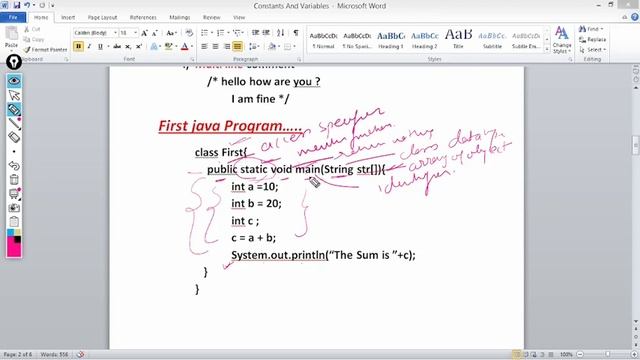
Task: Apply the Heading 1 style
Action: (x=391, y=40)
